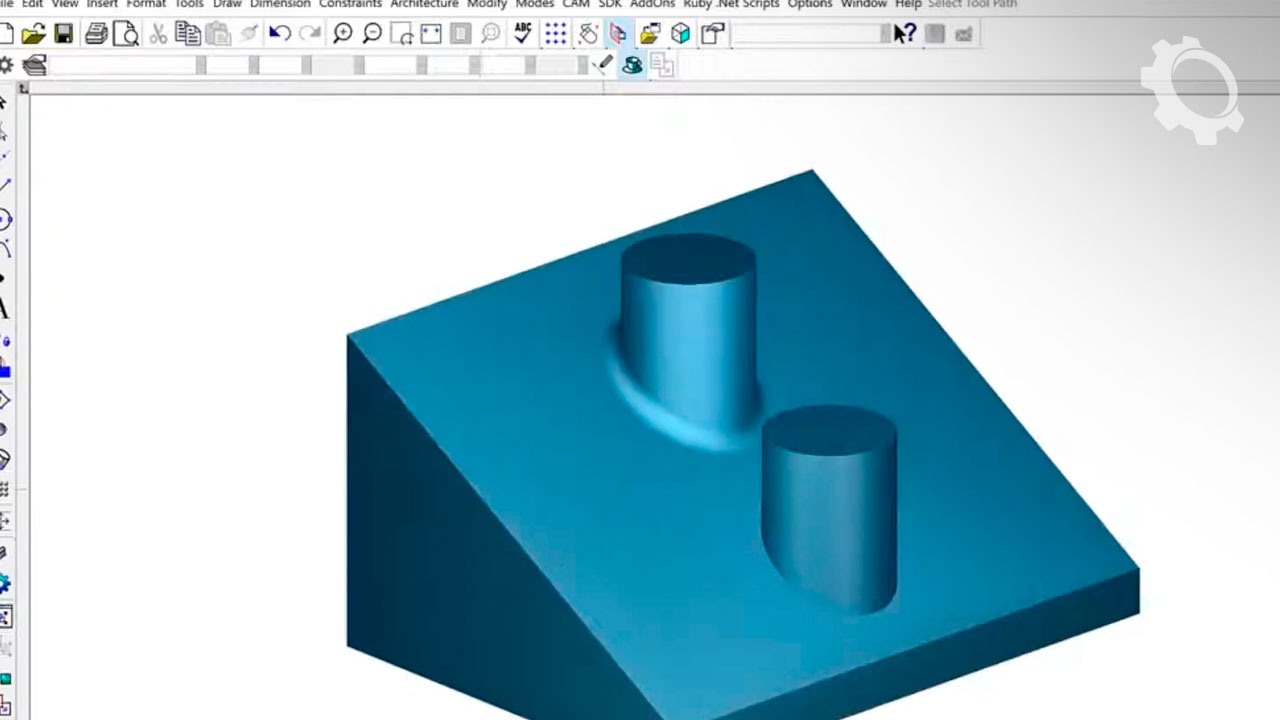Select the 3D cube view icon
The width and height of the screenshot is (1280, 720).
pos(681,34)
